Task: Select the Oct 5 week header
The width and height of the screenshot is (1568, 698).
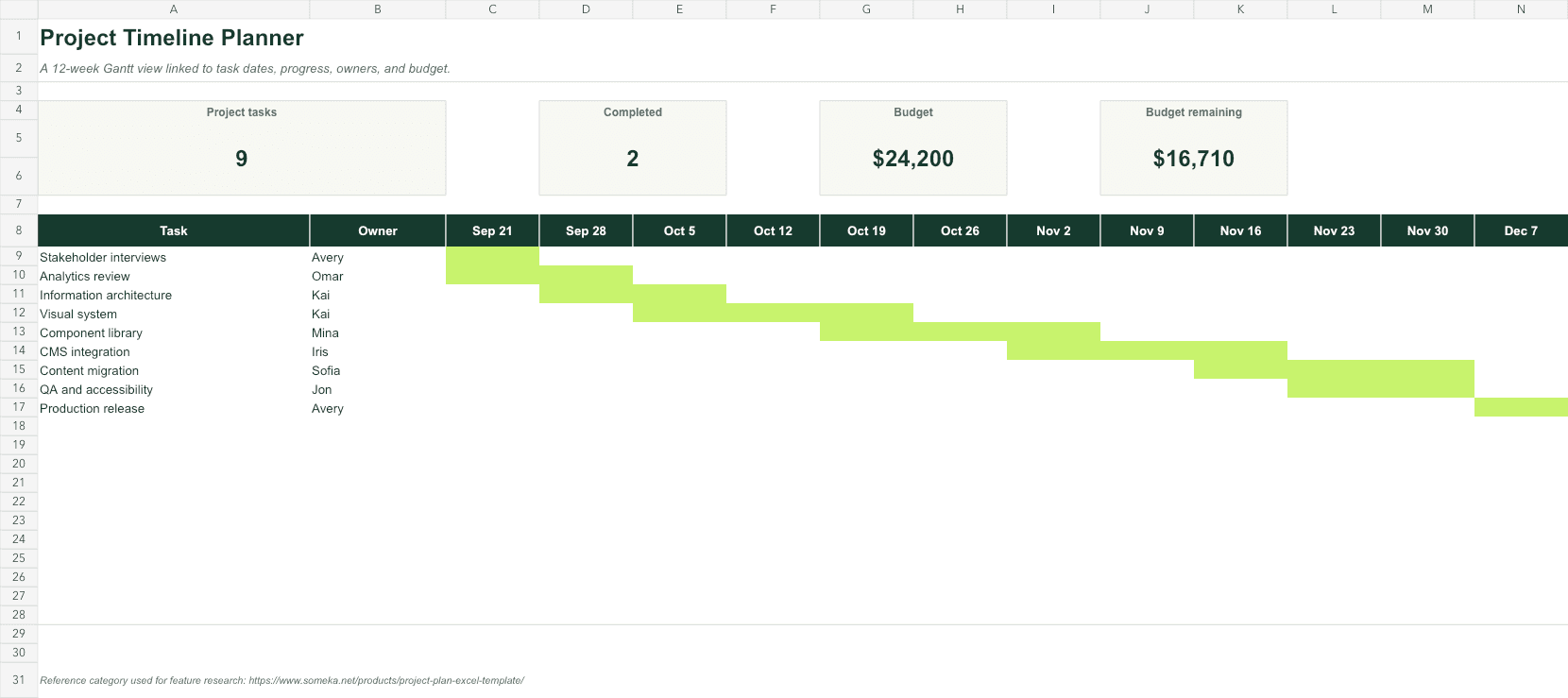Action: (x=679, y=230)
